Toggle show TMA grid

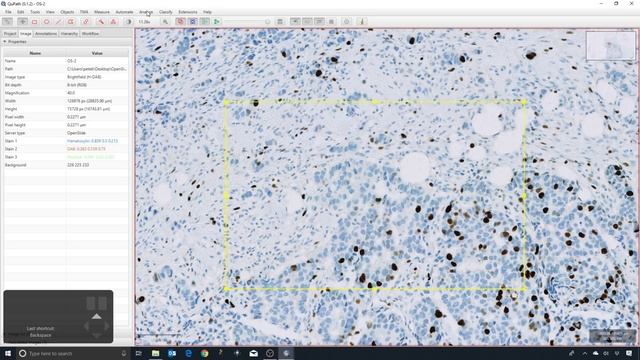click(193, 22)
